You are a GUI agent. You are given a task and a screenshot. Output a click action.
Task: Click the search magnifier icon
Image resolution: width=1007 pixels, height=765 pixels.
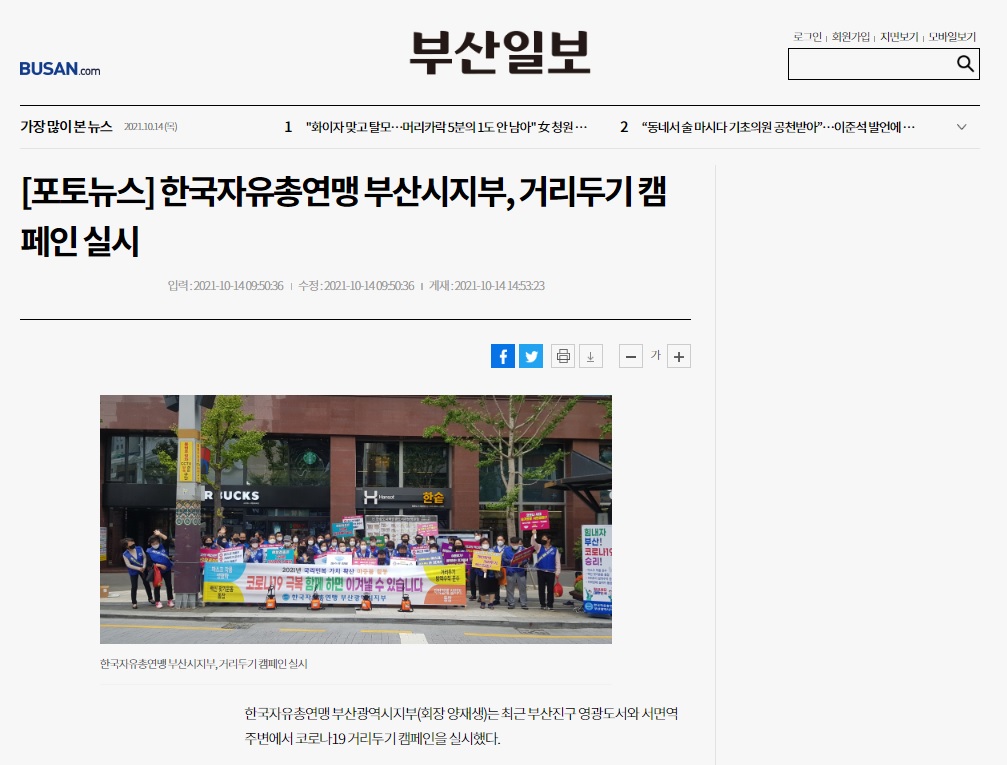[965, 63]
